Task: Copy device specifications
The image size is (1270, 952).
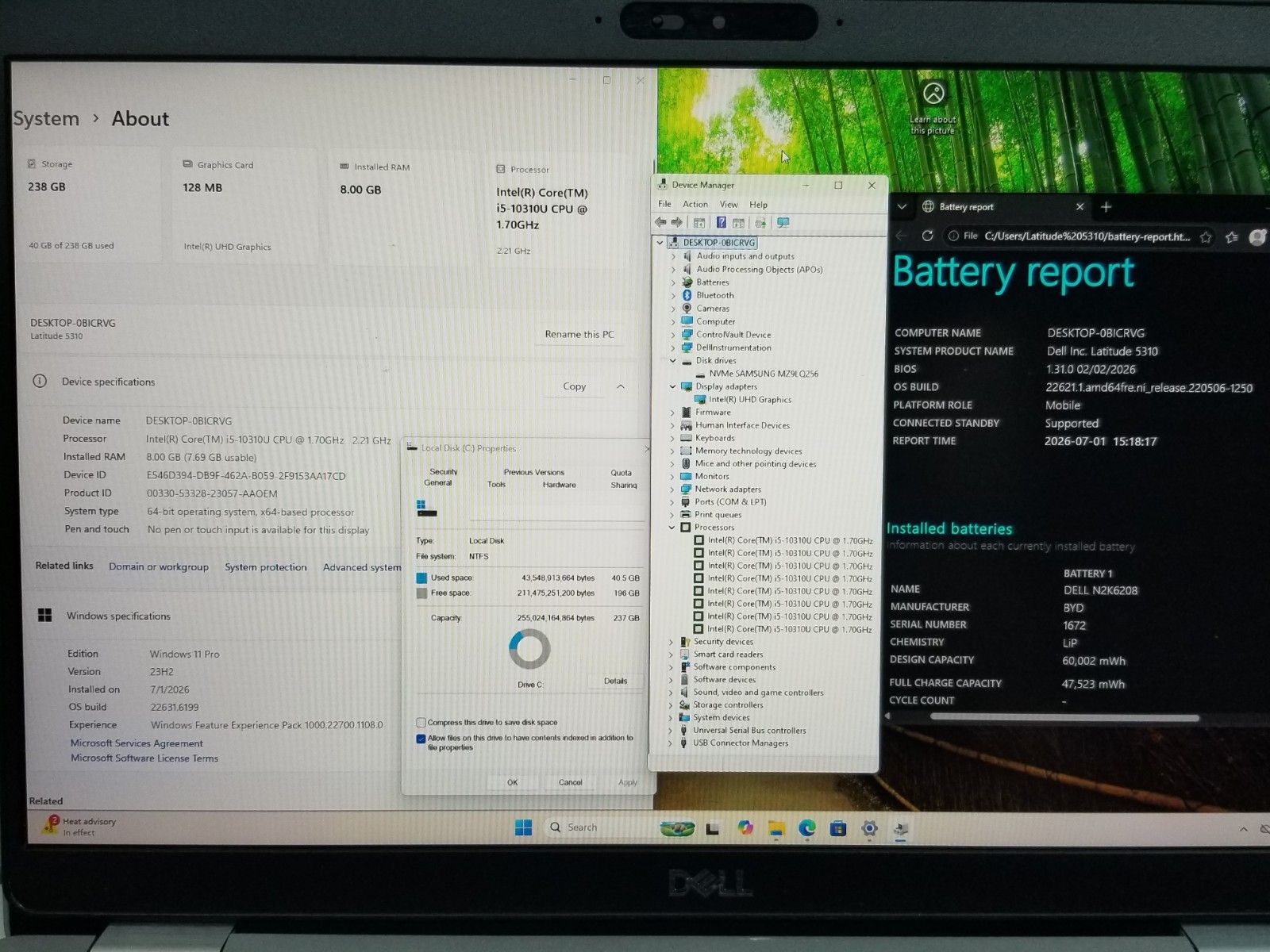Action: [x=574, y=386]
